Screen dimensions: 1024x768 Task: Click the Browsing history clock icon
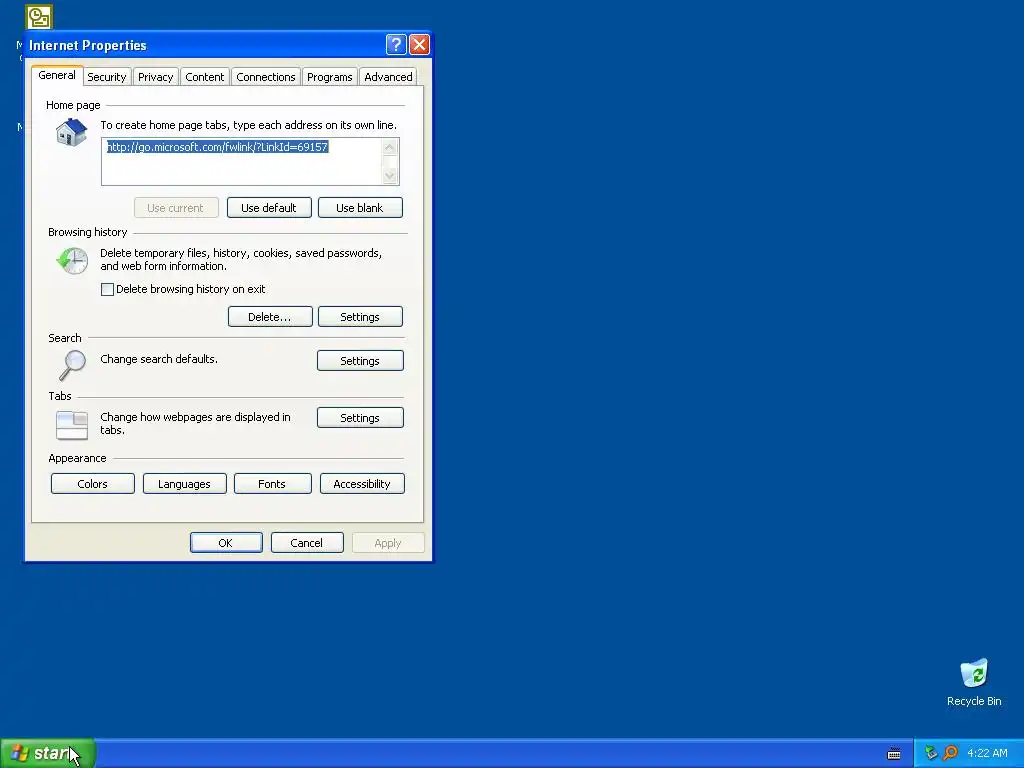click(x=72, y=261)
